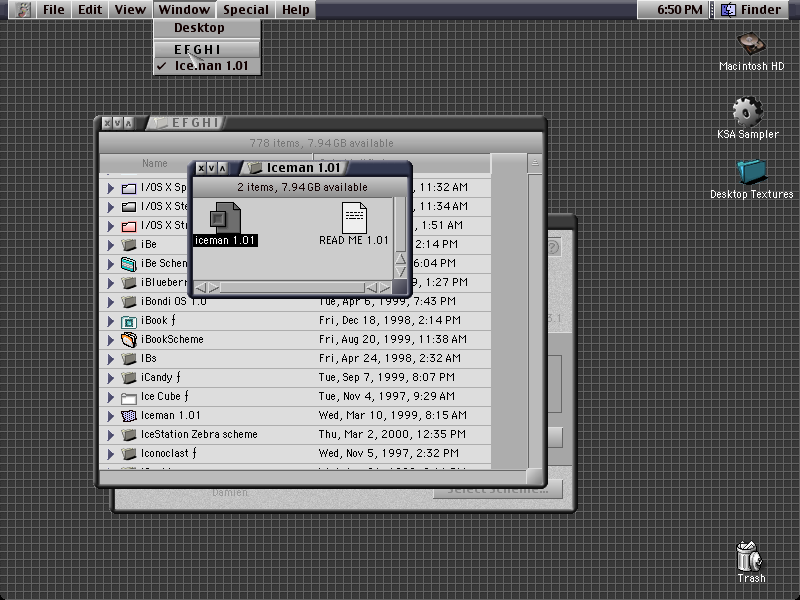
Task: Select the iBlueberry folder icon
Action: [129, 283]
